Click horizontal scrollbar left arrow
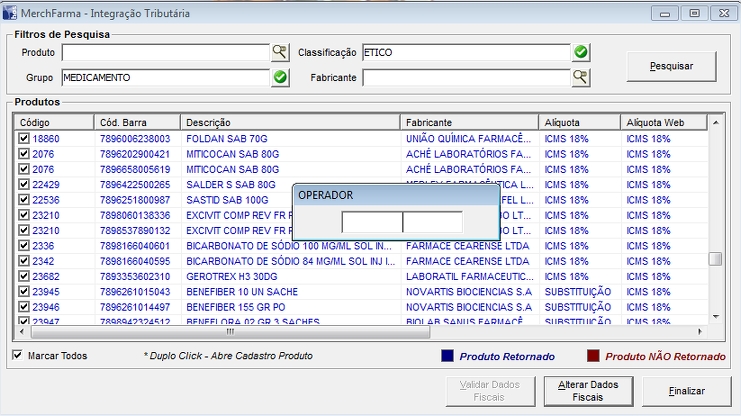The width and height of the screenshot is (741, 416). pyautogui.click(x=22, y=332)
